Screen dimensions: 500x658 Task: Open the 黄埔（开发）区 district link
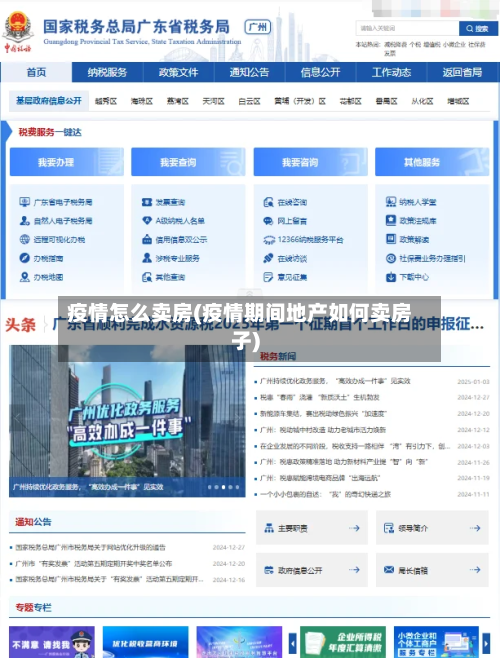tap(300, 101)
